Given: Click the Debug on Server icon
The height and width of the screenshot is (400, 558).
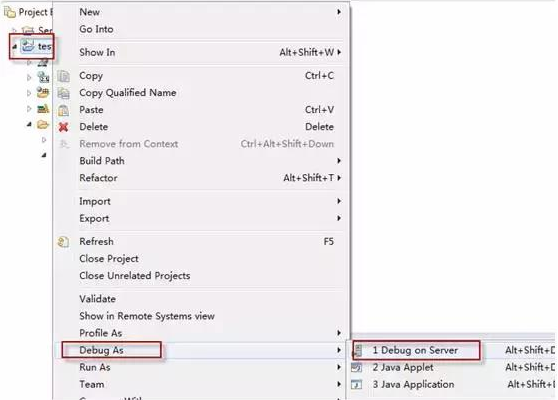Looking at the screenshot, I should [x=358, y=351].
